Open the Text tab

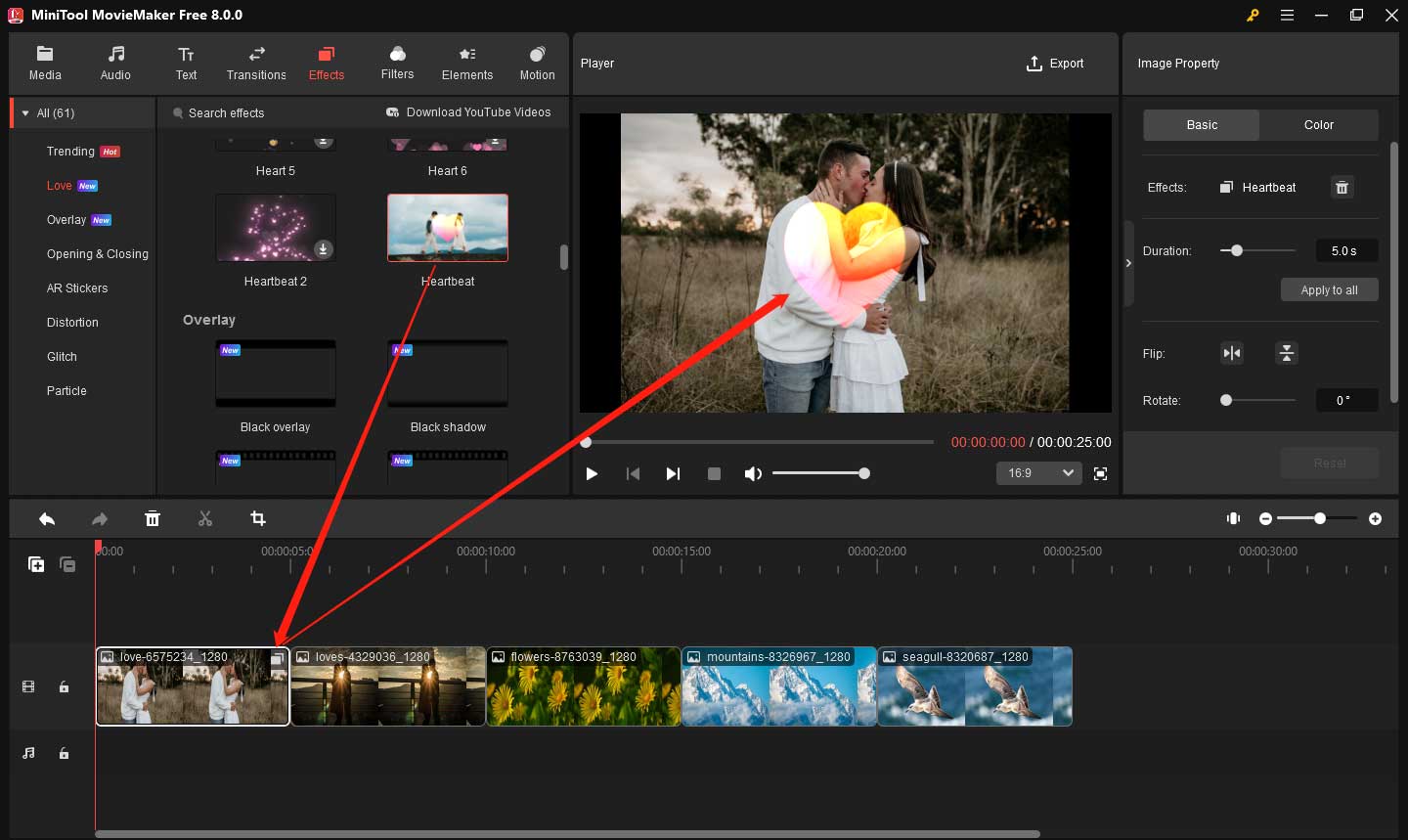186,64
